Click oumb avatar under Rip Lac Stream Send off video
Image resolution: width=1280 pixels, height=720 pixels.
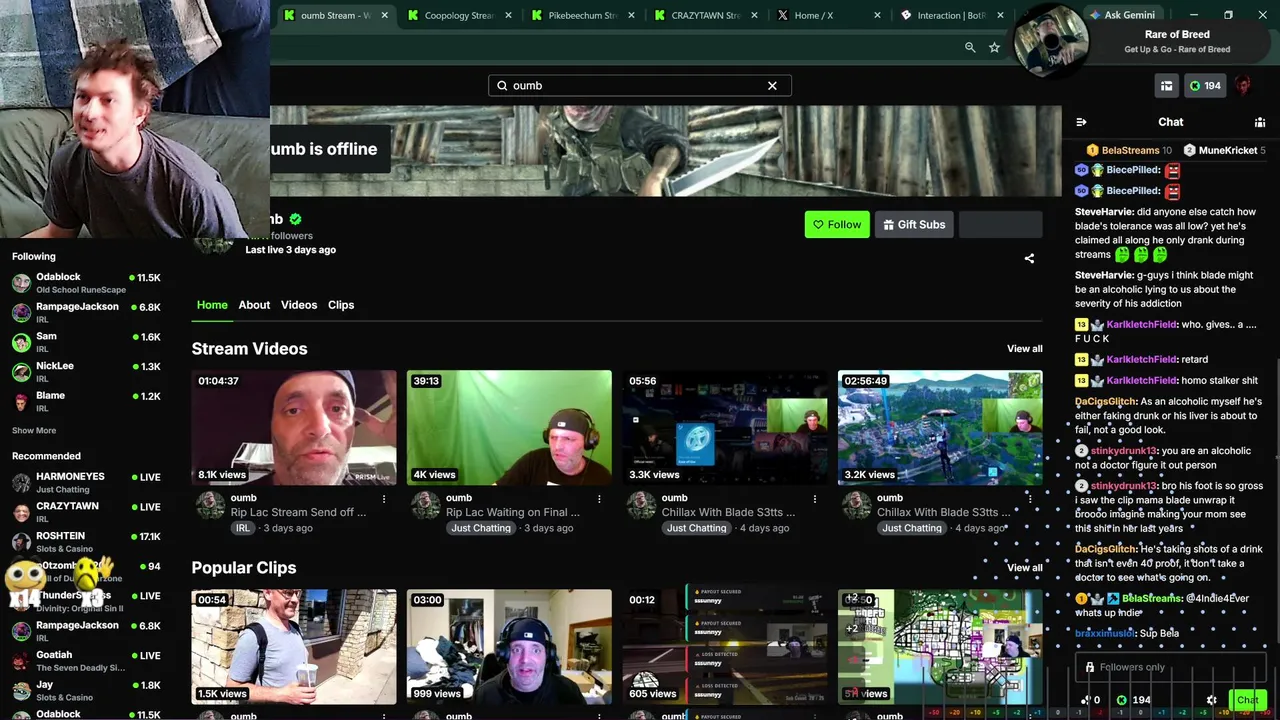coord(210,505)
